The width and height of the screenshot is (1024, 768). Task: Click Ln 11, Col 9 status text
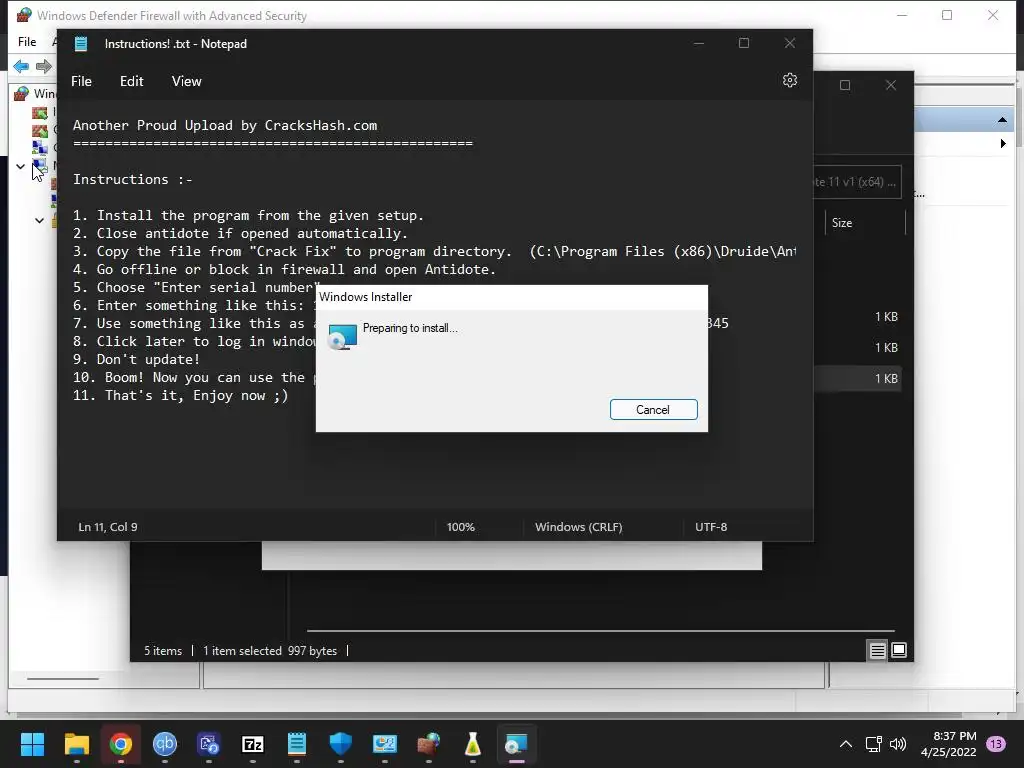108,527
